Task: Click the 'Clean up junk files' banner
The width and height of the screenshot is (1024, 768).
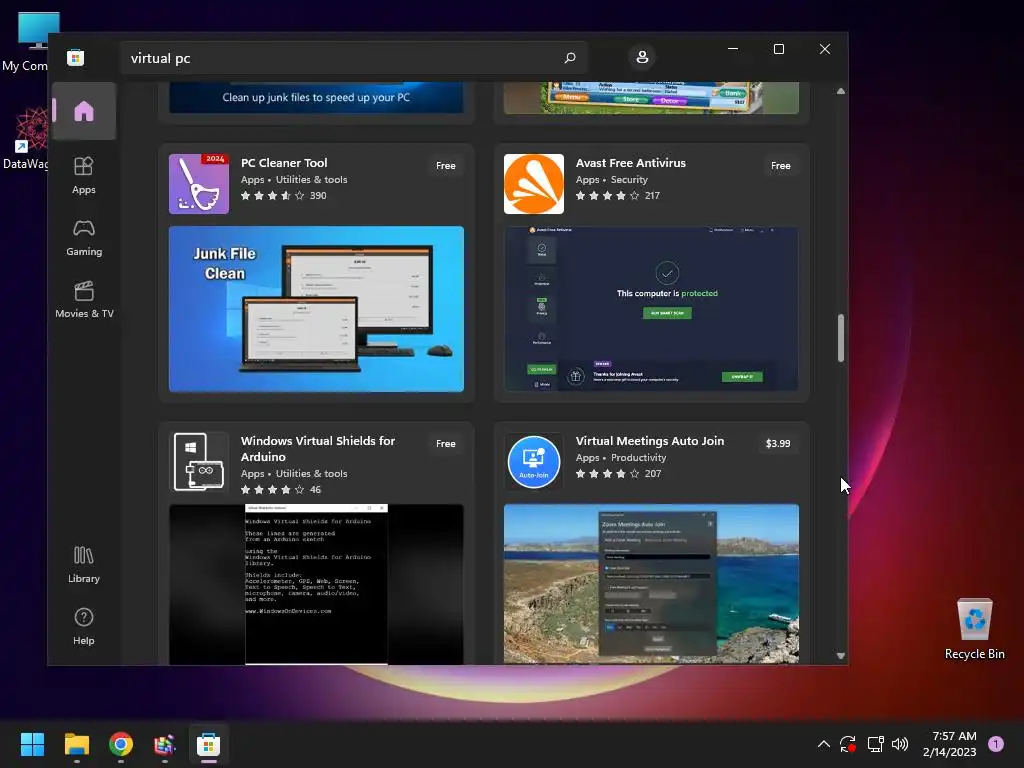Action: 316,97
